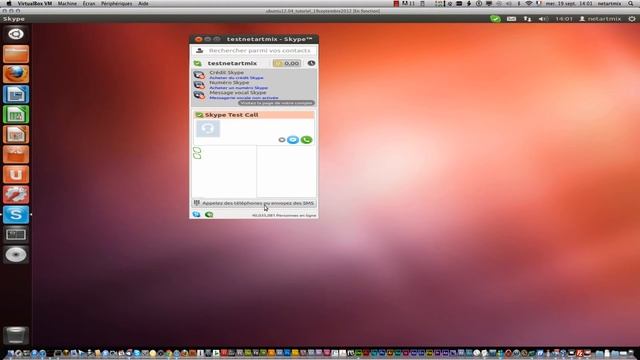The width and height of the screenshot is (640, 360).
Task: Open chat with Skype Test Call
Action: click(293, 140)
